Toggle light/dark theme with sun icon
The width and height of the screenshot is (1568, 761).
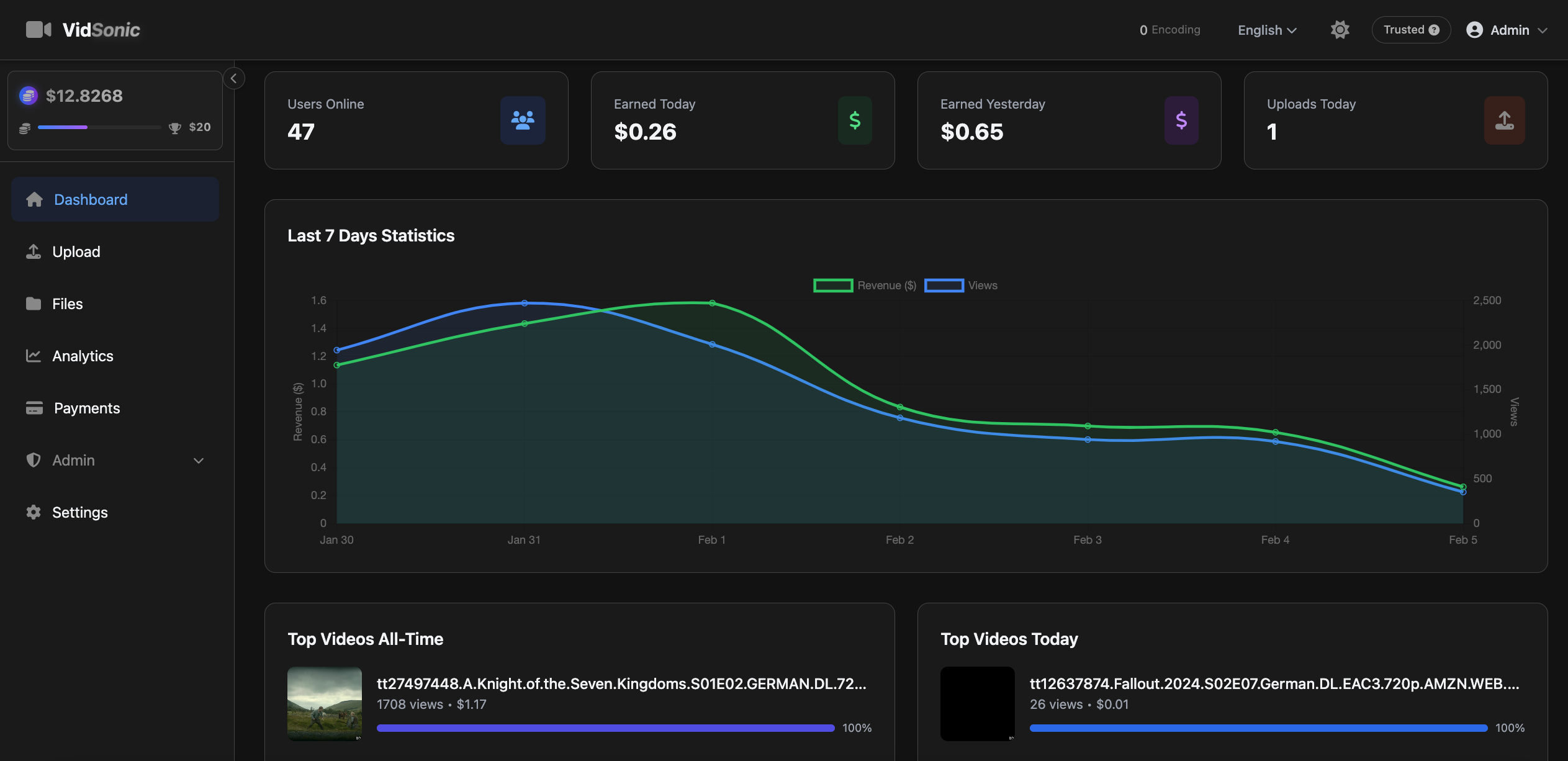(1340, 30)
